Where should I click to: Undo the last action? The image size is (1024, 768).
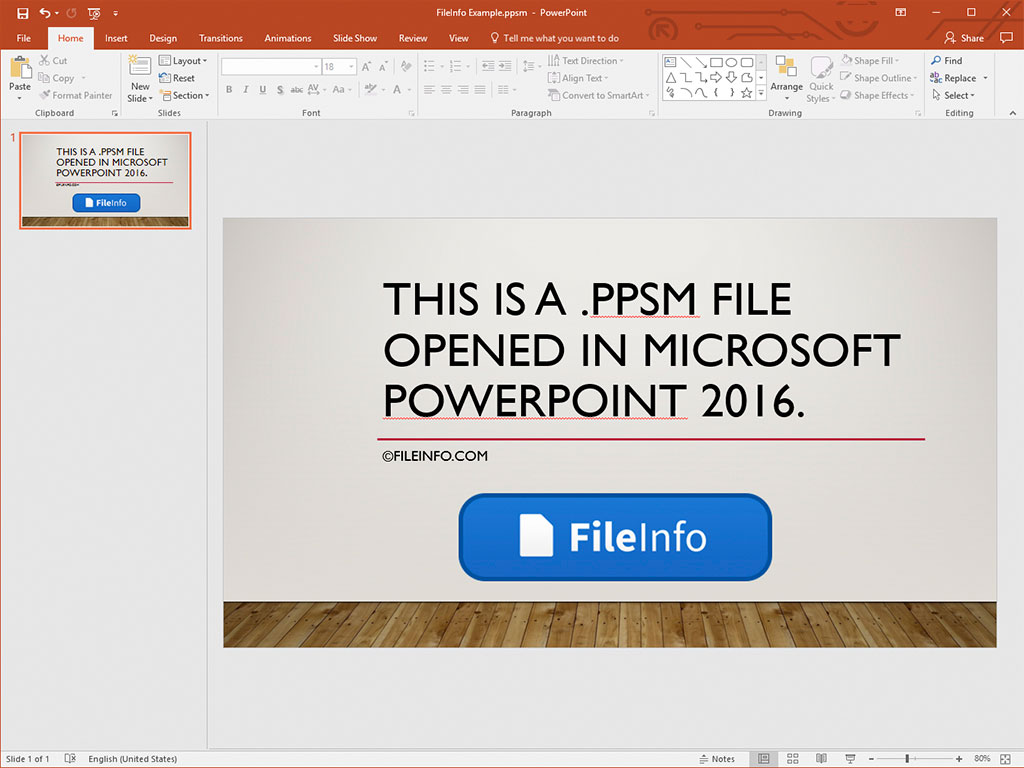44,12
